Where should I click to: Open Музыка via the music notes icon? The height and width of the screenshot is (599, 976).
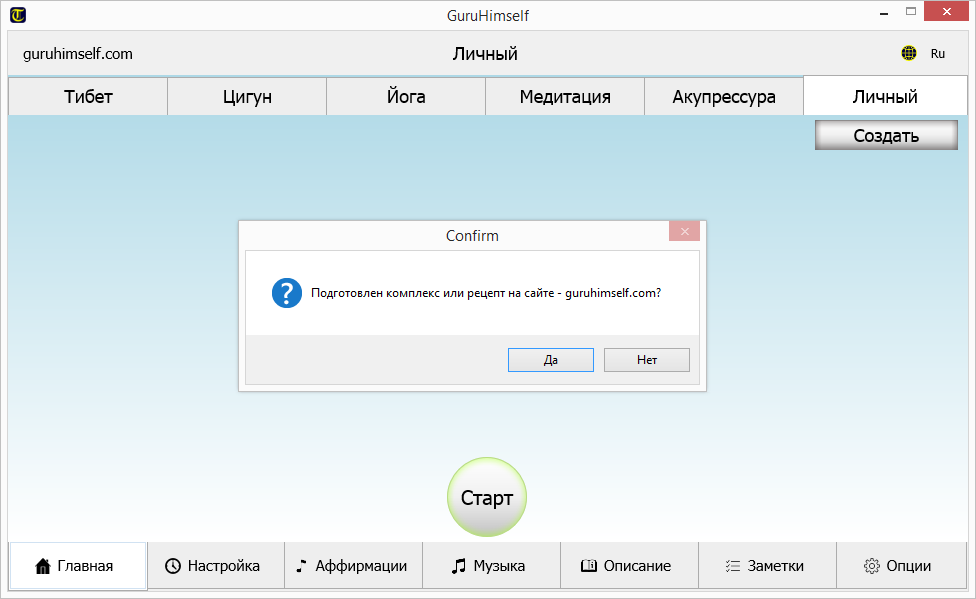tap(459, 566)
